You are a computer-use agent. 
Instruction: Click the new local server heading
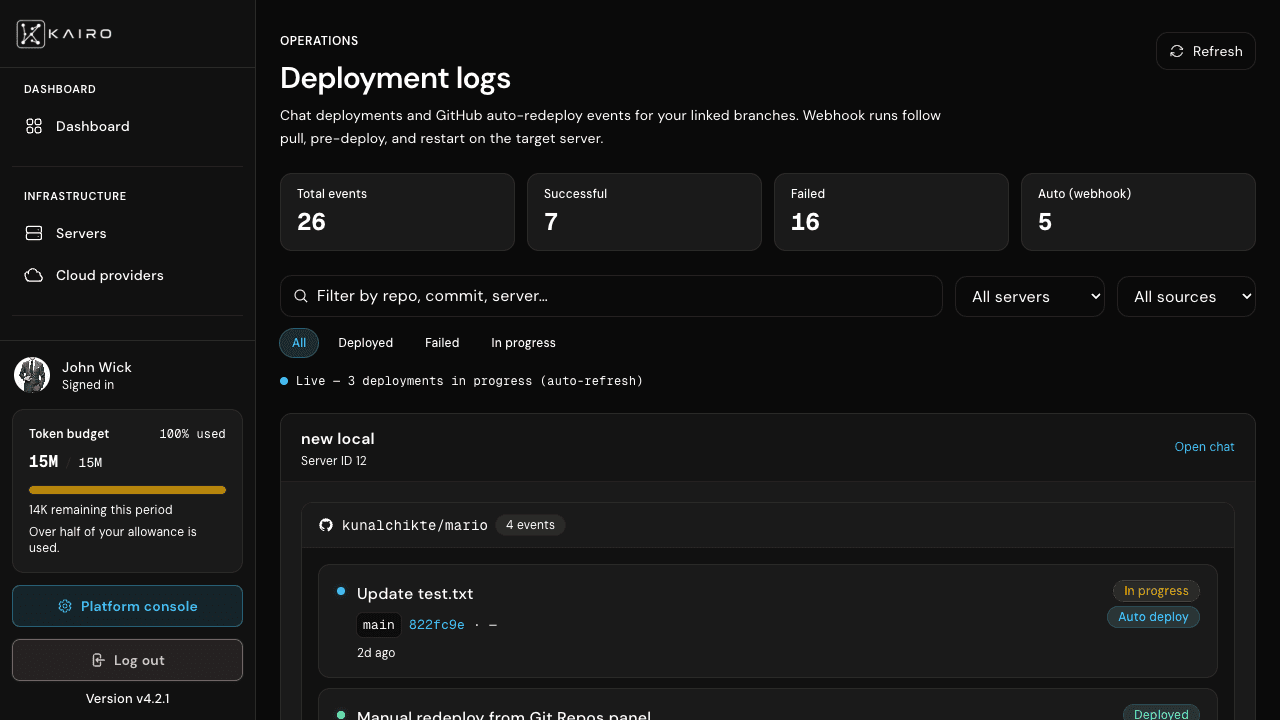tap(338, 439)
